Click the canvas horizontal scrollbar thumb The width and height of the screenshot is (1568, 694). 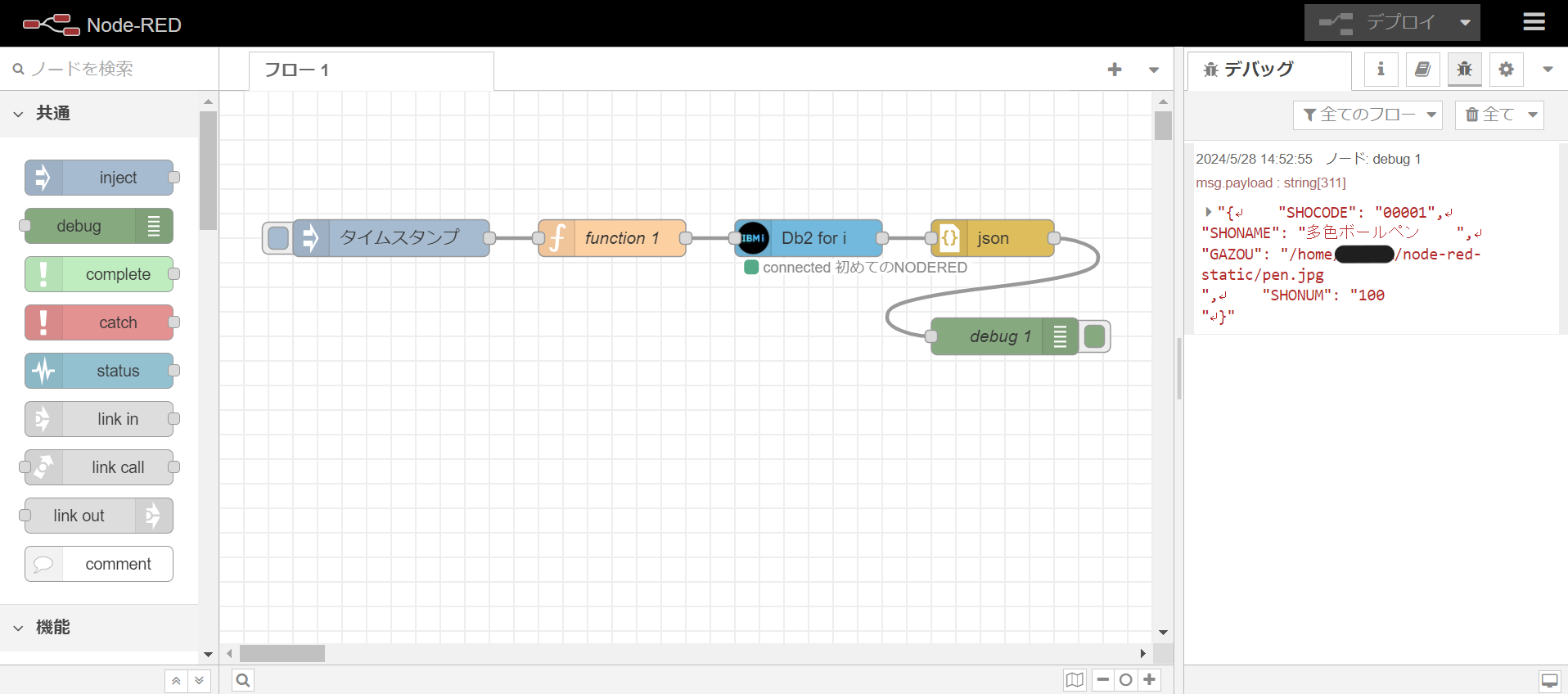click(x=282, y=653)
